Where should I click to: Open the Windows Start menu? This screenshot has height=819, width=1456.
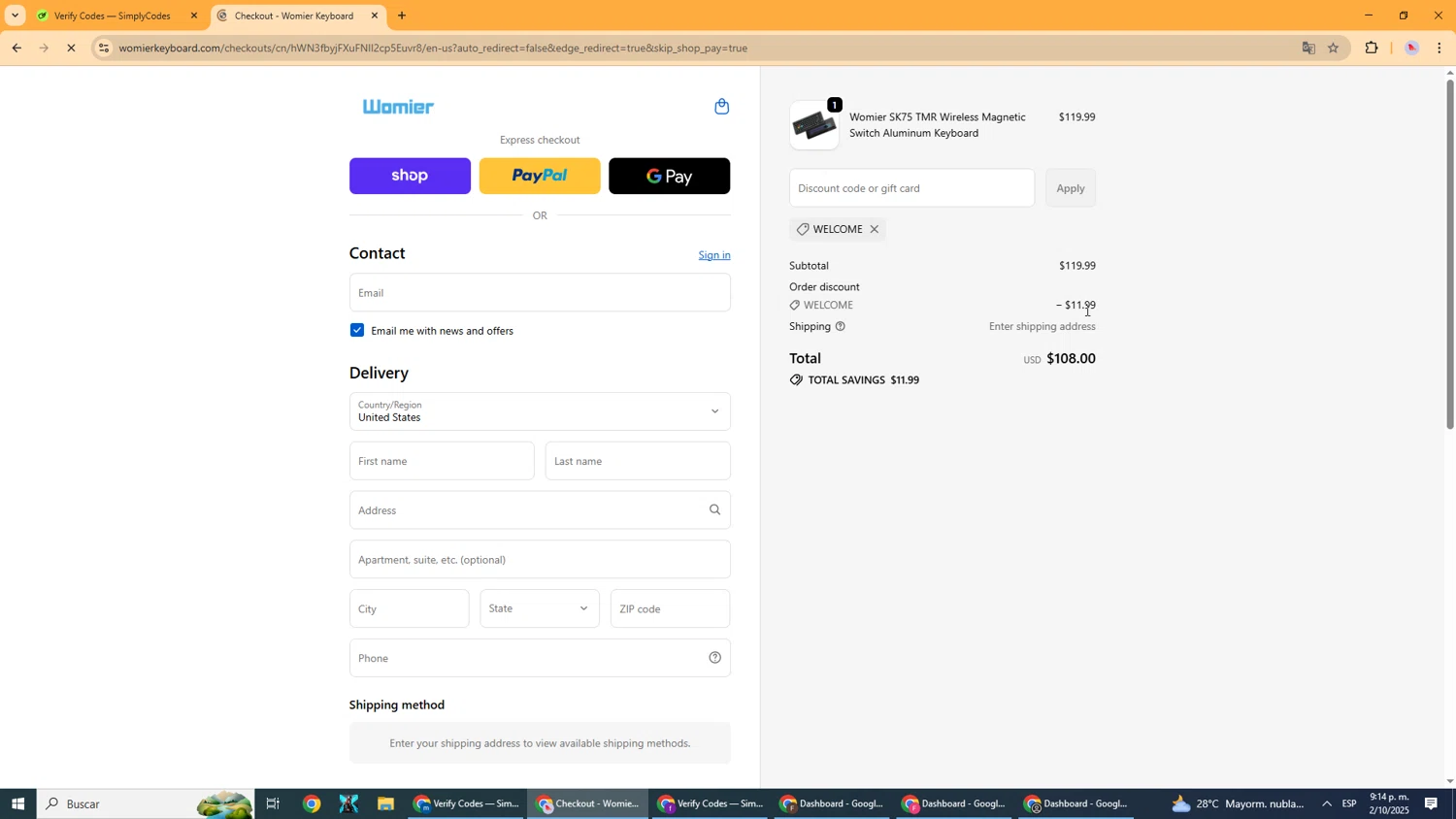[x=17, y=804]
